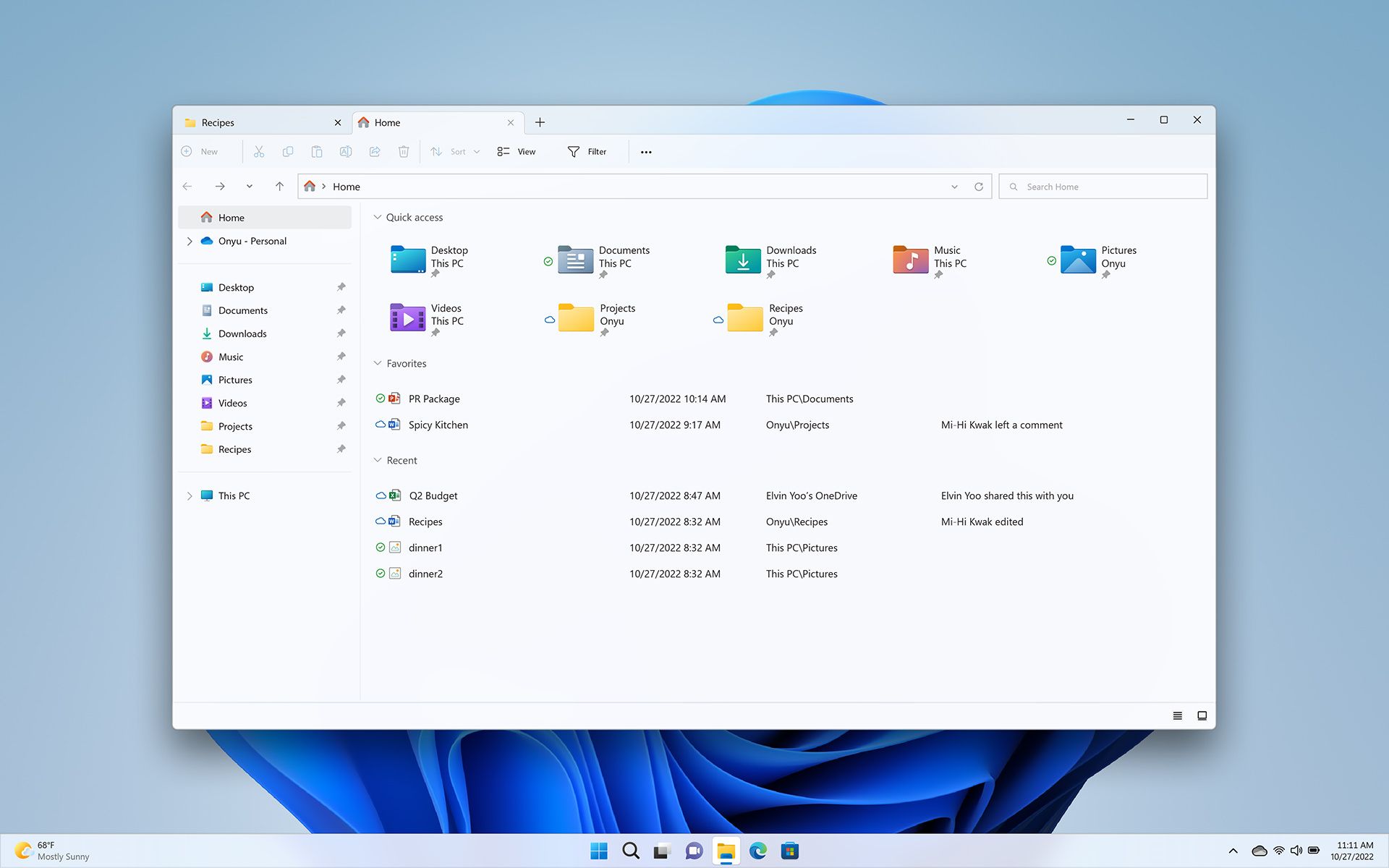
Task: Click the Delete toolbar icon
Action: tap(404, 151)
